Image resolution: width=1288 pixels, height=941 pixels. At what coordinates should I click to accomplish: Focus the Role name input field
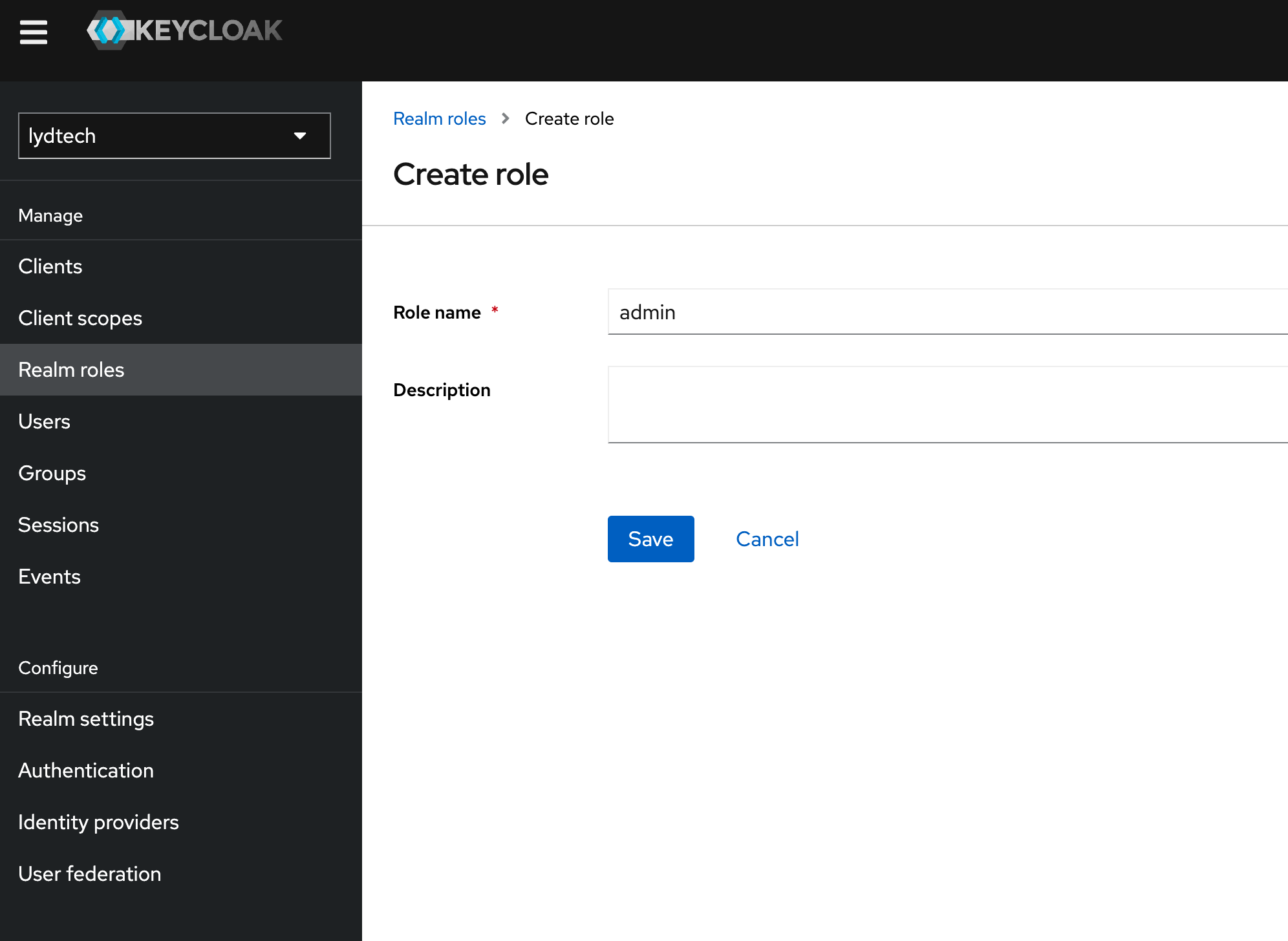click(948, 312)
